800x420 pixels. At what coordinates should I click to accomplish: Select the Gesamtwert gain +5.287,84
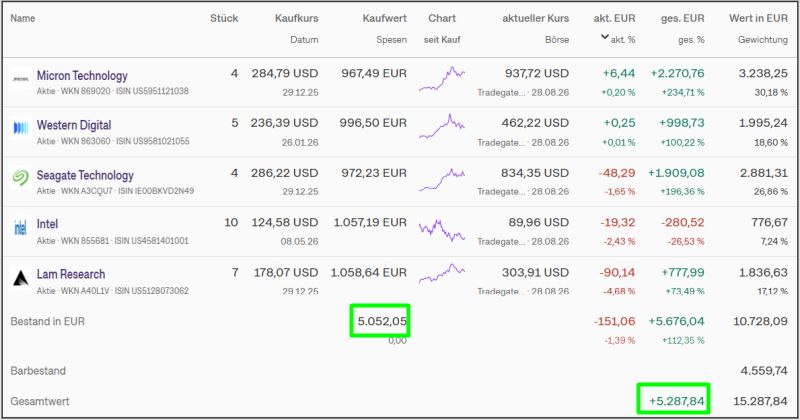(x=677, y=401)
